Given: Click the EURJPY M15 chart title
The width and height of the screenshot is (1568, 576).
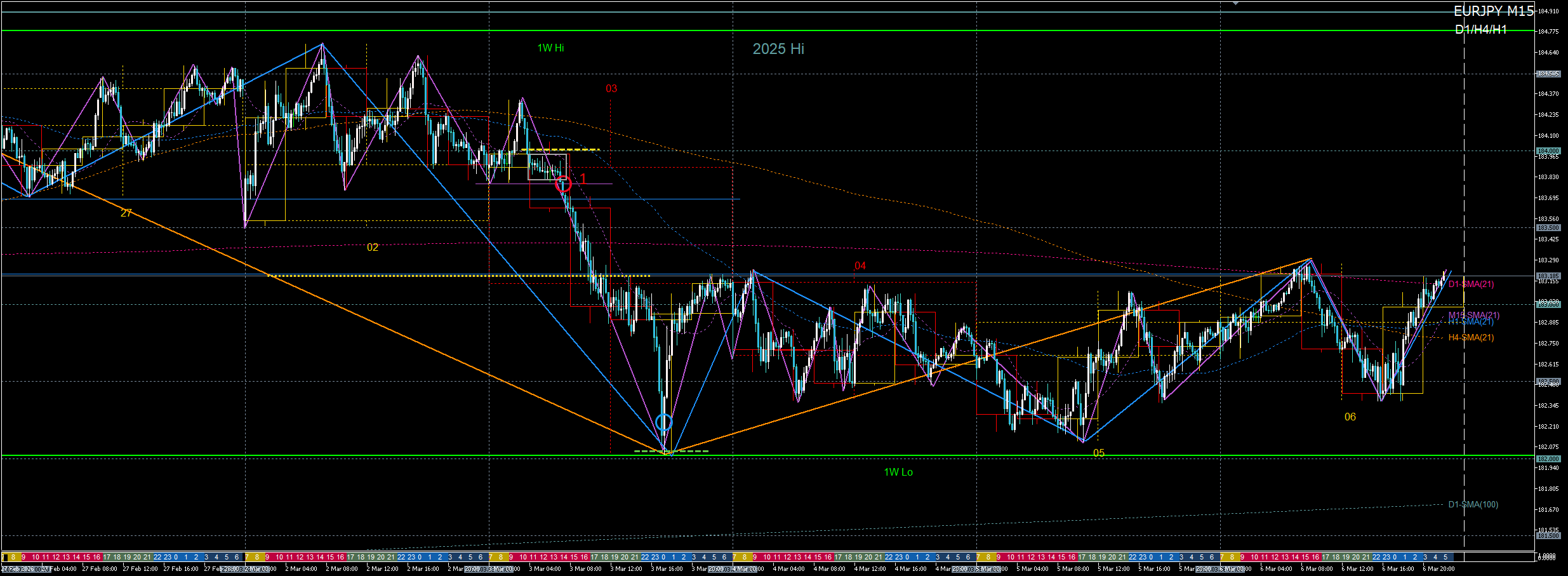Looking at the screenshot, I should 1492,11.
